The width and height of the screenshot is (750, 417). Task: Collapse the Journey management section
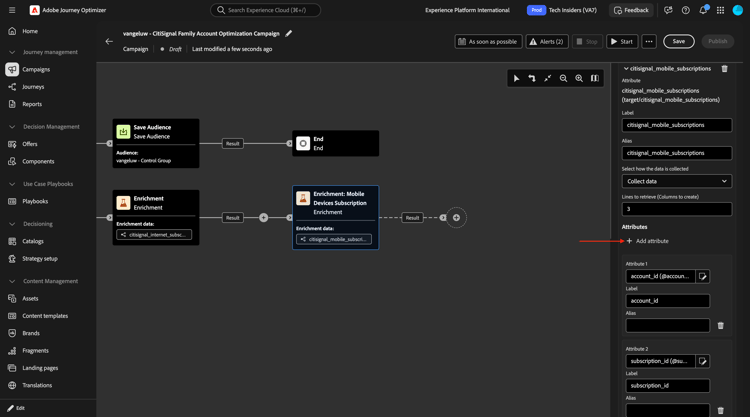coord(12,52)
